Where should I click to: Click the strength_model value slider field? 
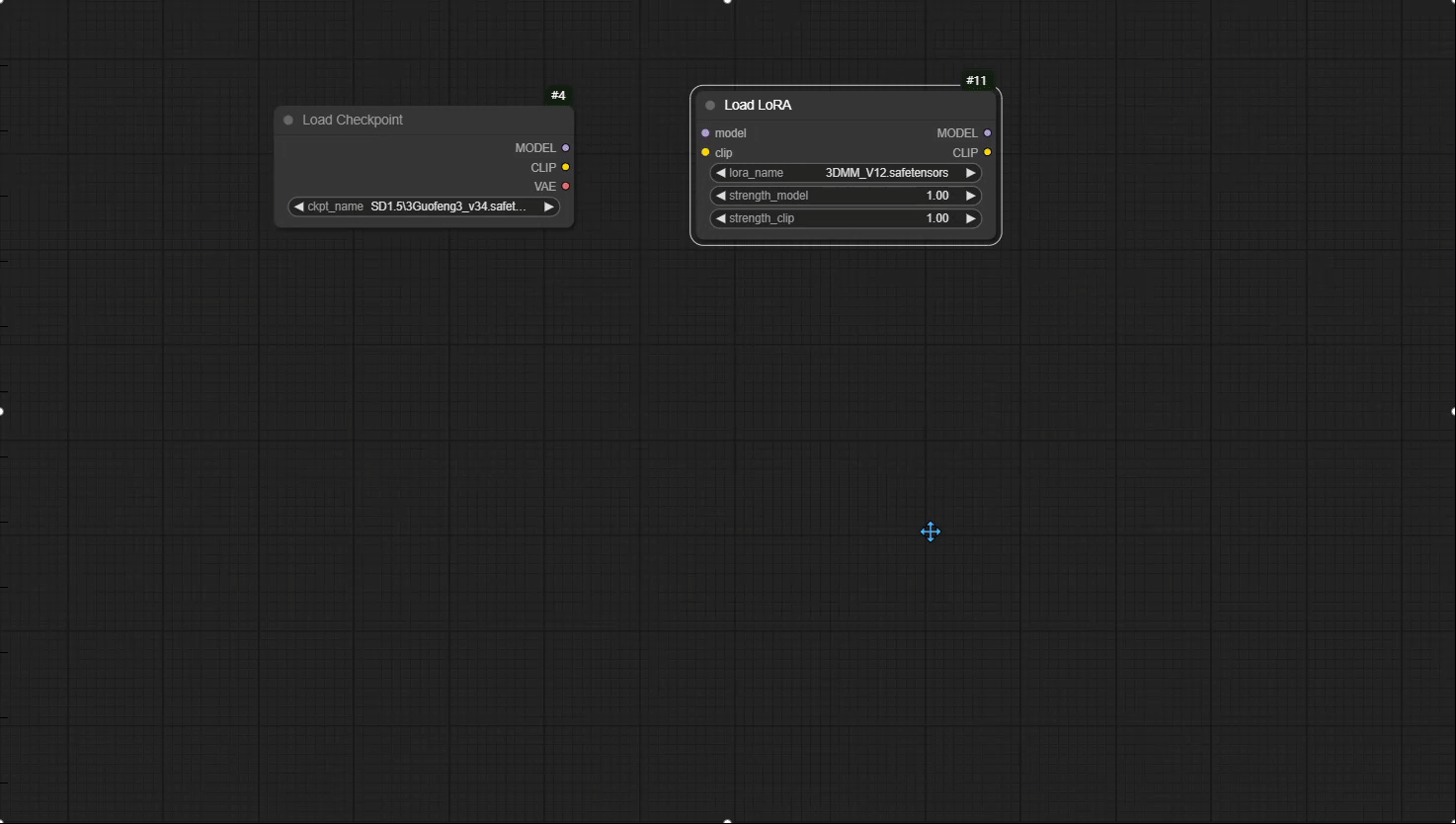(846, 196)
